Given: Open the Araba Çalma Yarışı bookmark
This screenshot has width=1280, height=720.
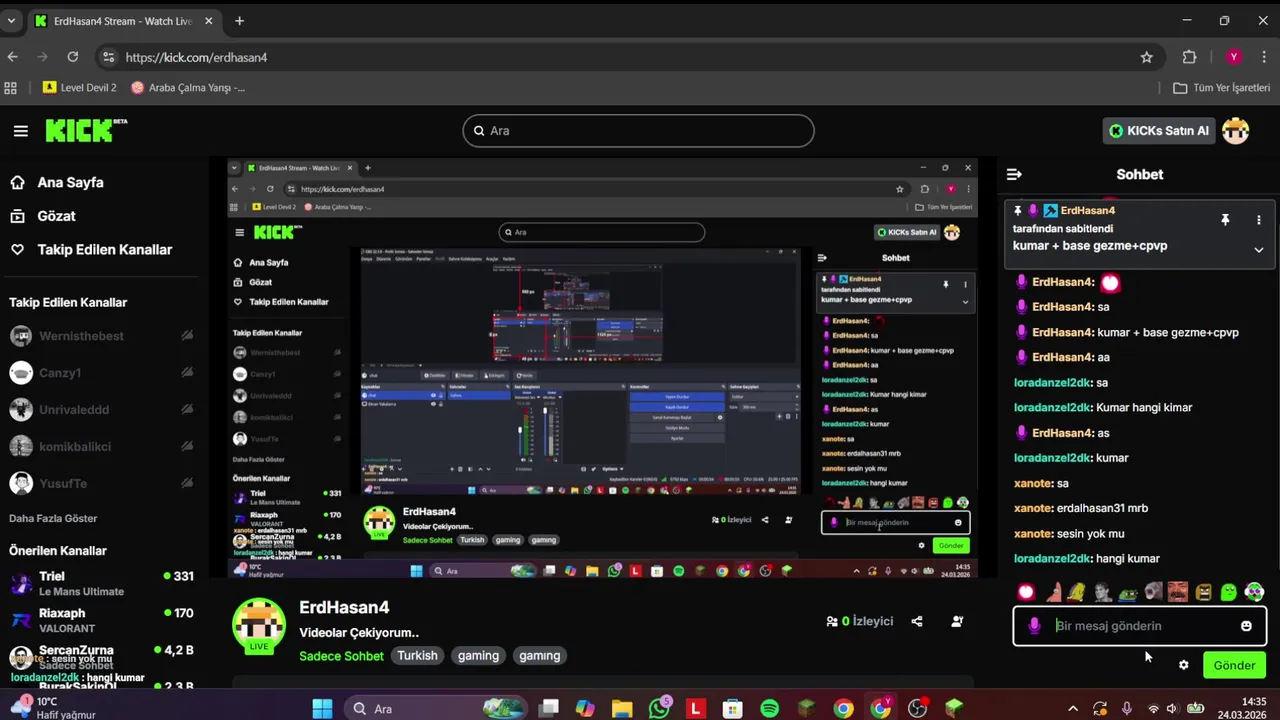Looking at the screenshot, I should (188, 88).
